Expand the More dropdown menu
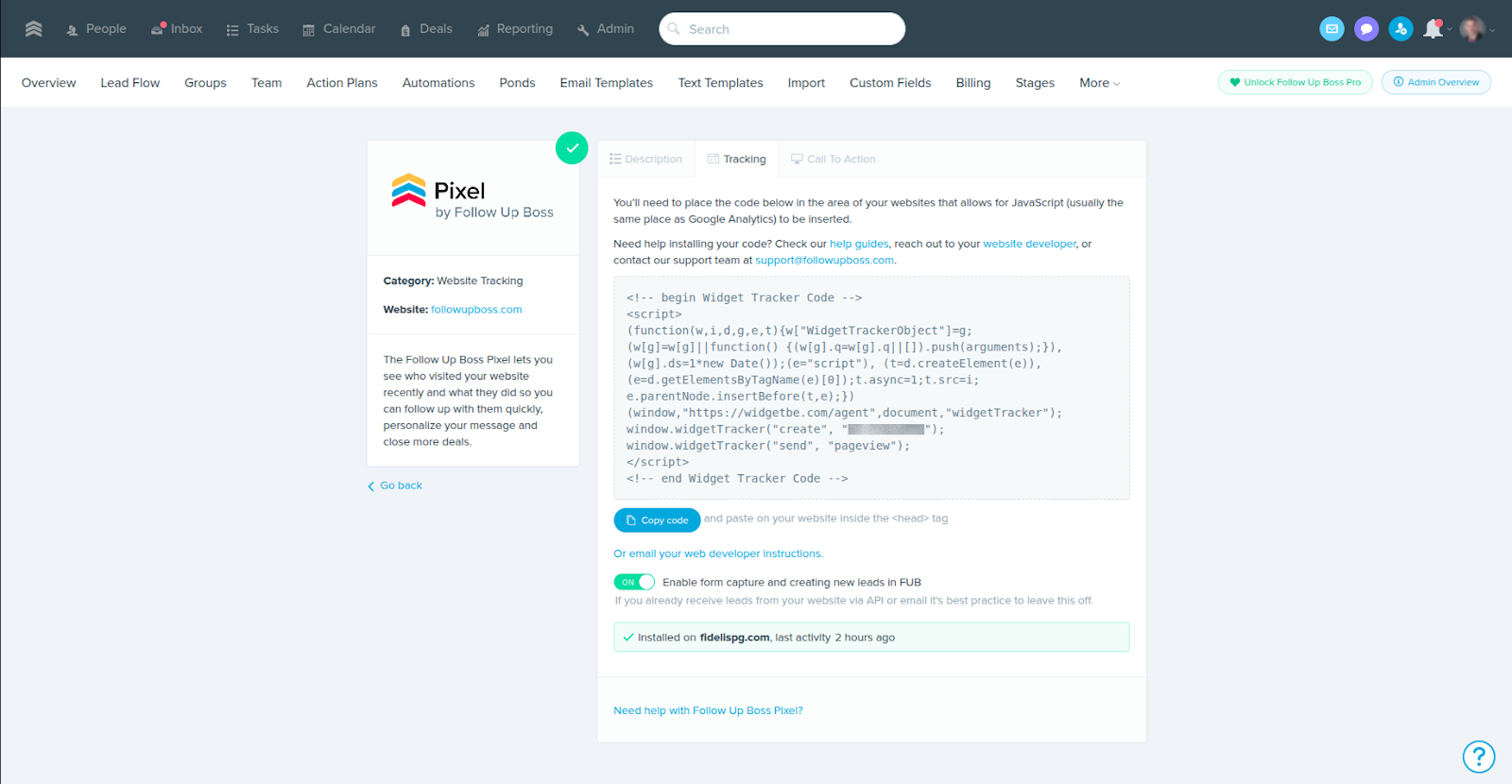 [1100, 83]
